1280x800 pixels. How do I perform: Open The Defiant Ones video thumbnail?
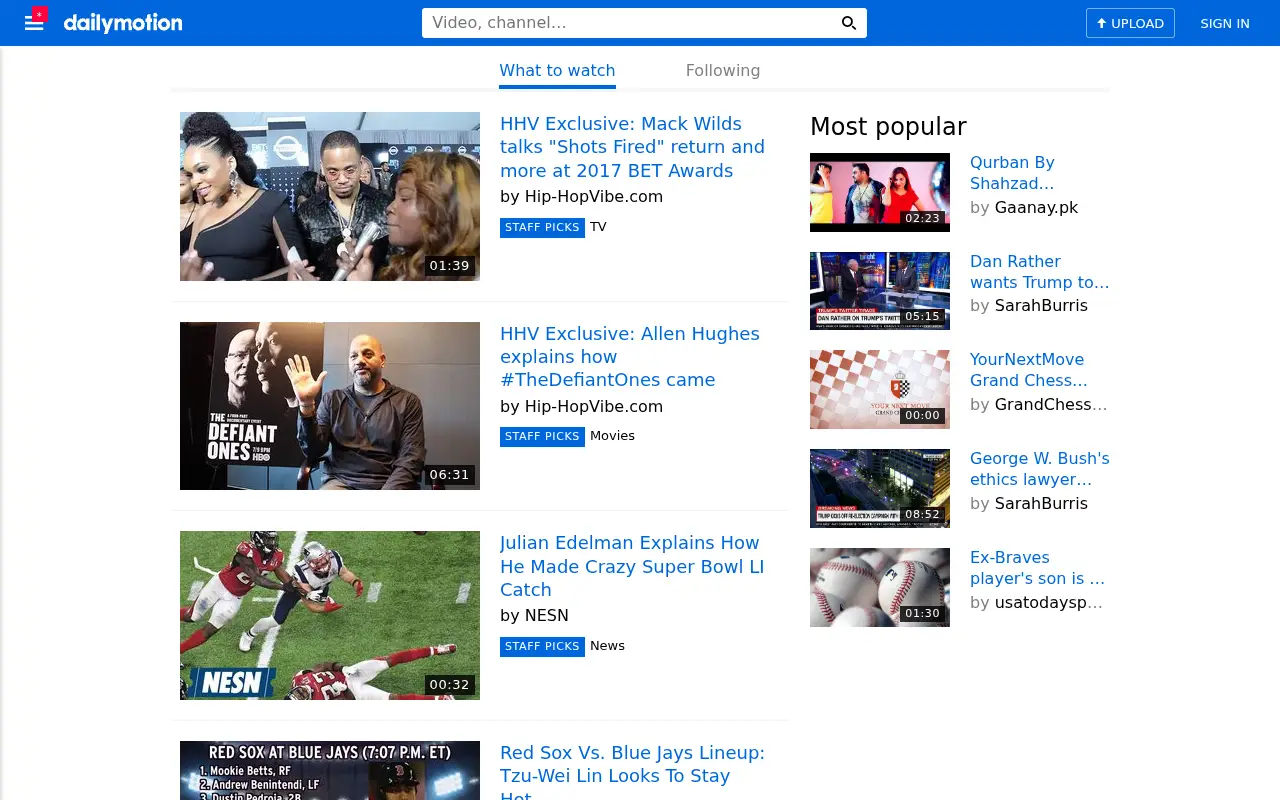tap(330, 406)
